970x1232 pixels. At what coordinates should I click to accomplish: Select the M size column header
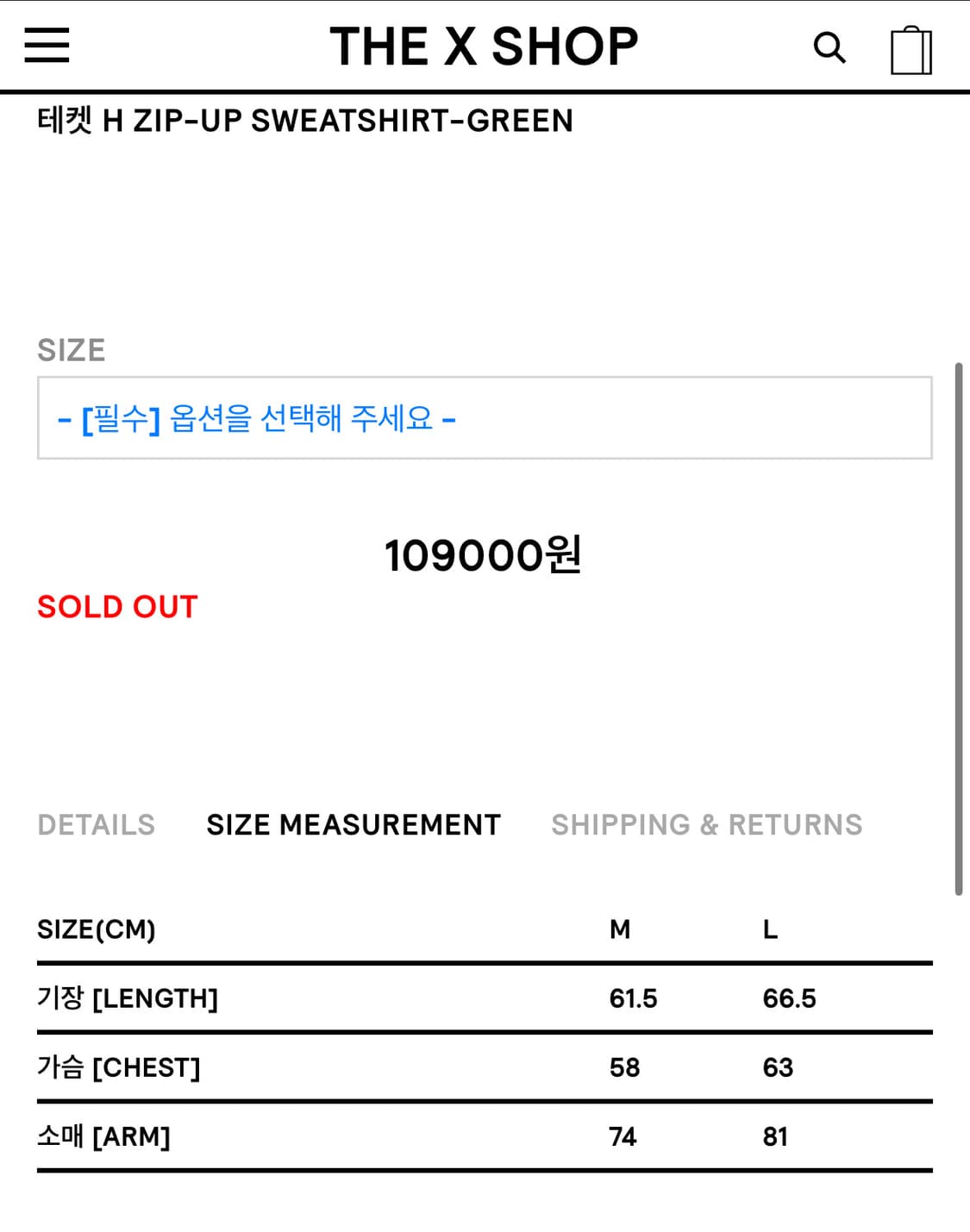[x=620, y=929]
